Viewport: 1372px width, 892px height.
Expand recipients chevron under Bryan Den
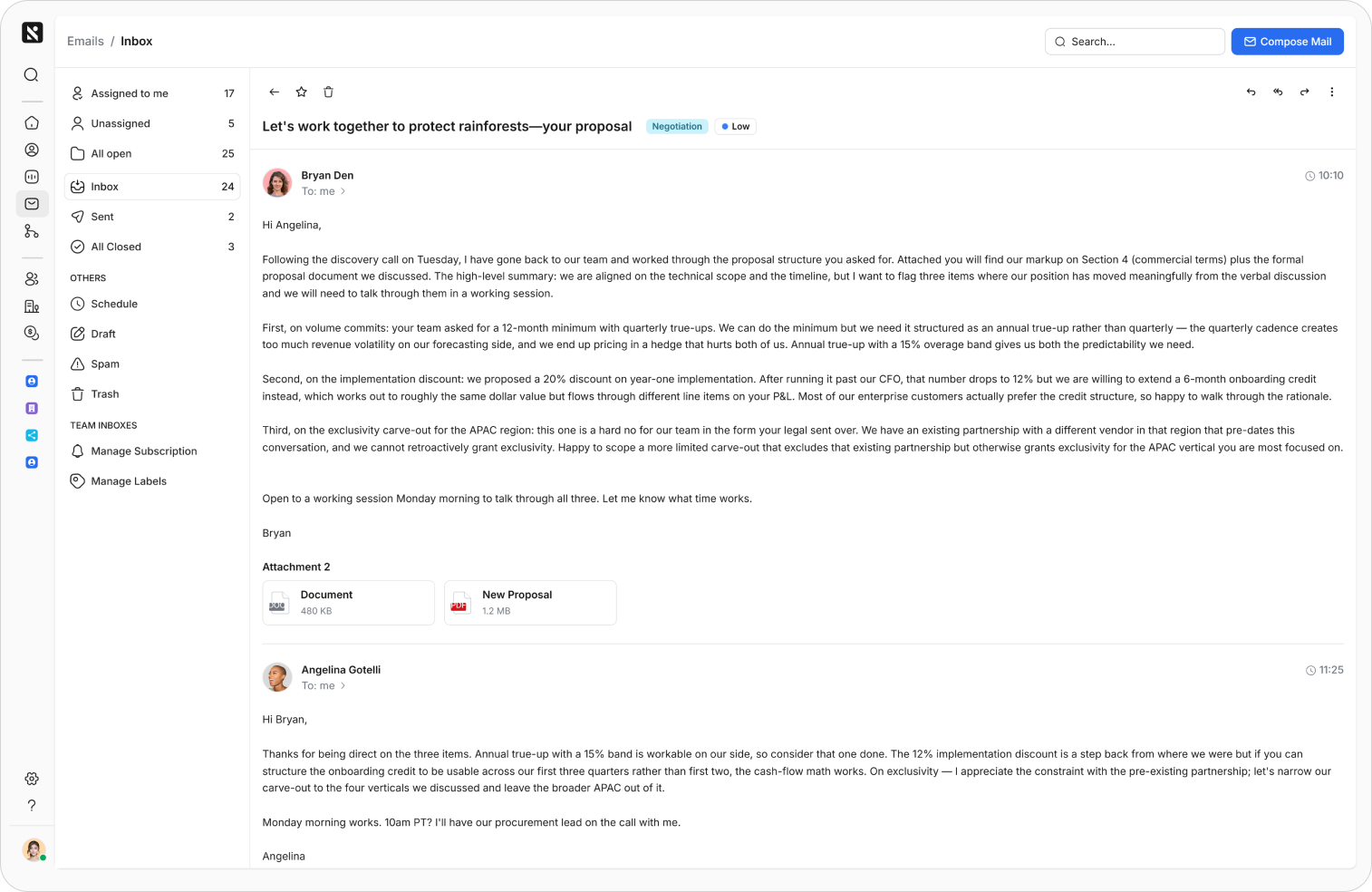[x=343, y=191]
